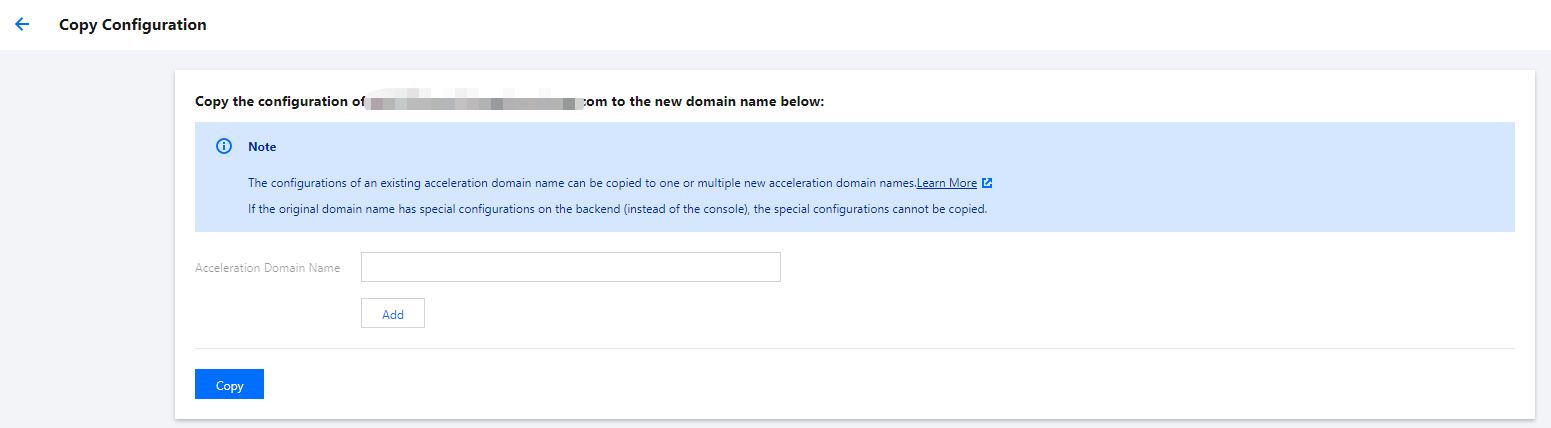Click the bold Note heading
Viewport: 1551px width, 428px height.
pyautogui.click(x=262, y=147)
